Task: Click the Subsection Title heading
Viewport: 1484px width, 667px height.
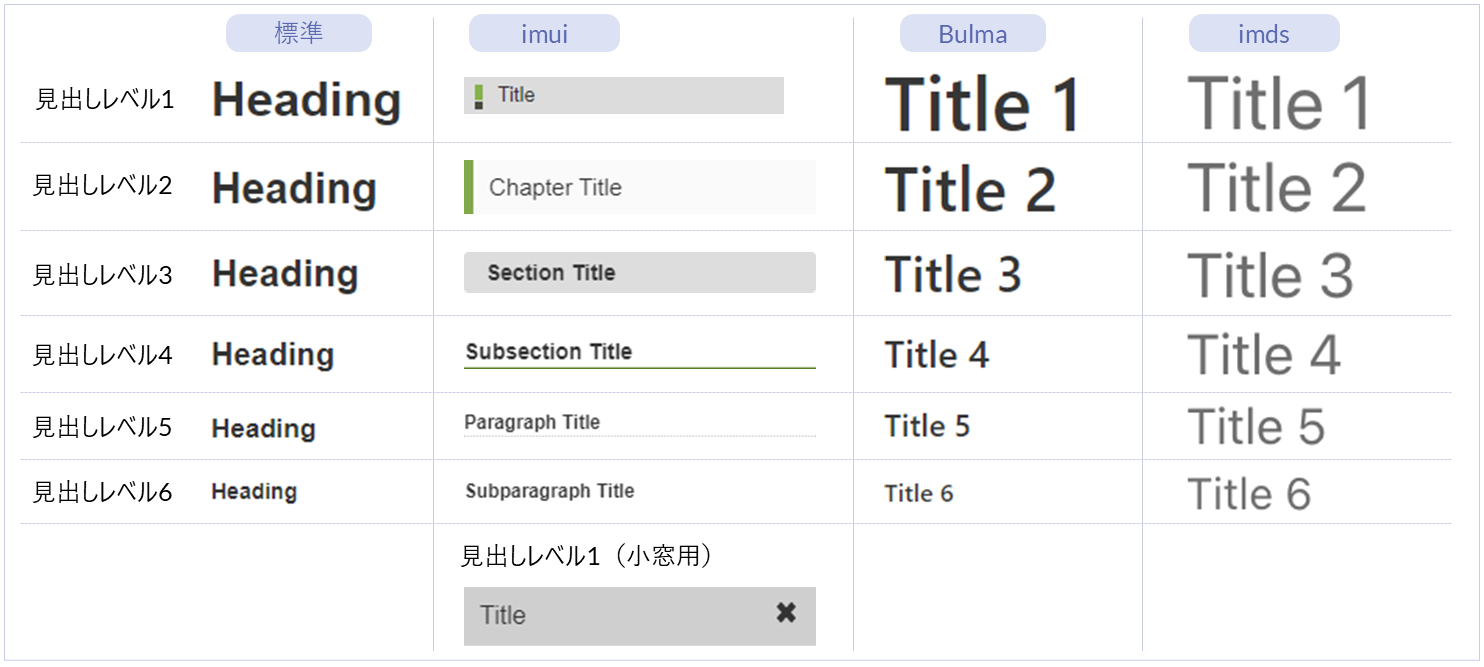Action: [549, 352]
